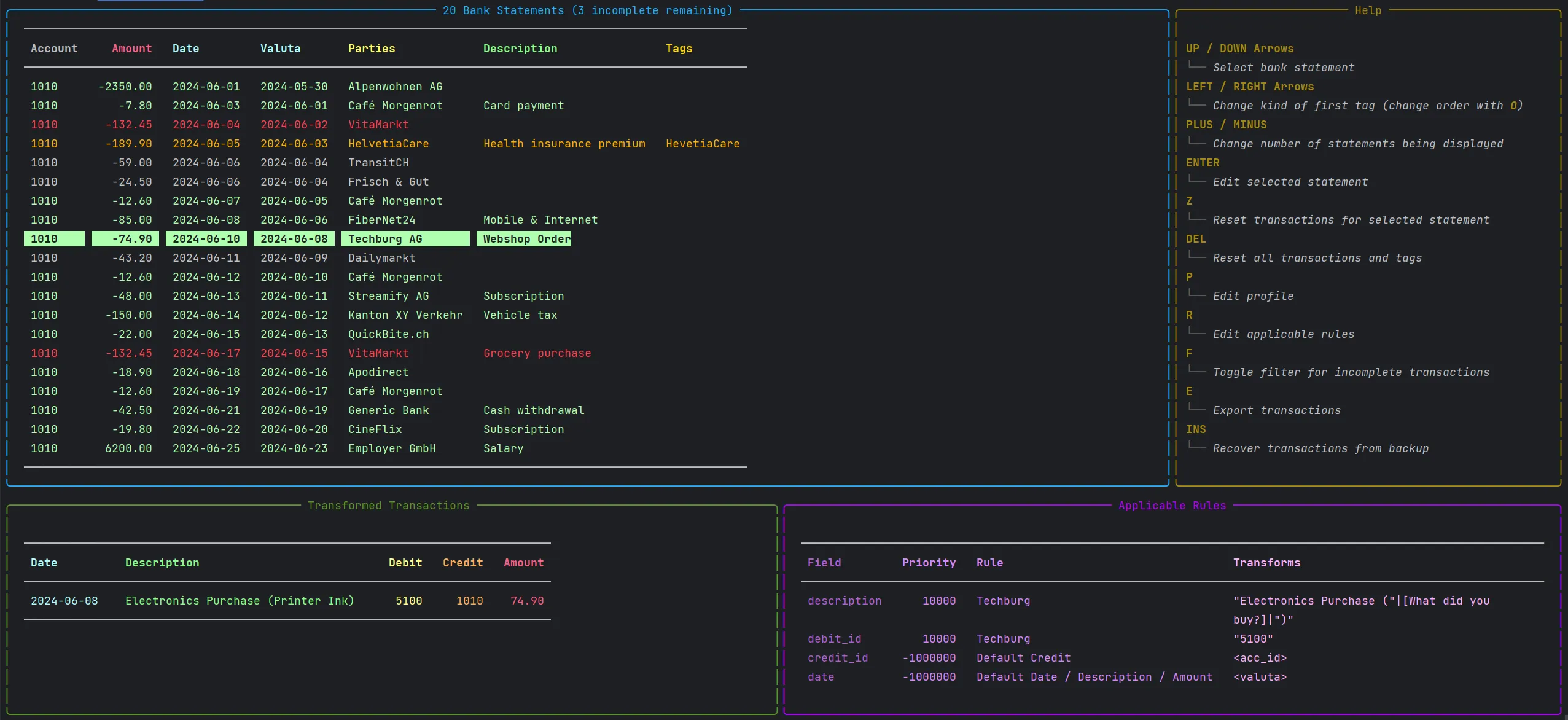The image size is (1568, 720).
Task: Click the Generic Bank party cell
Action: point(388,410)
